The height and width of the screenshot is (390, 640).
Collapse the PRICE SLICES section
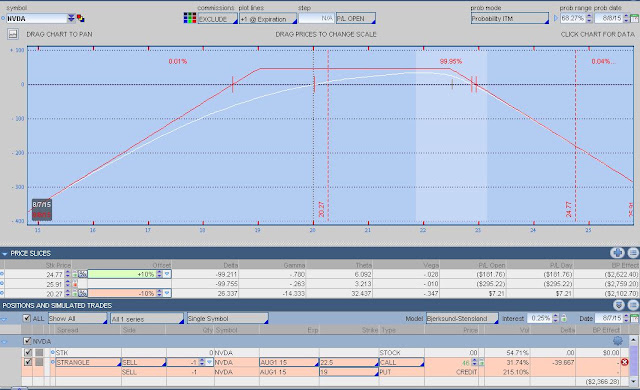click(4, 254)
